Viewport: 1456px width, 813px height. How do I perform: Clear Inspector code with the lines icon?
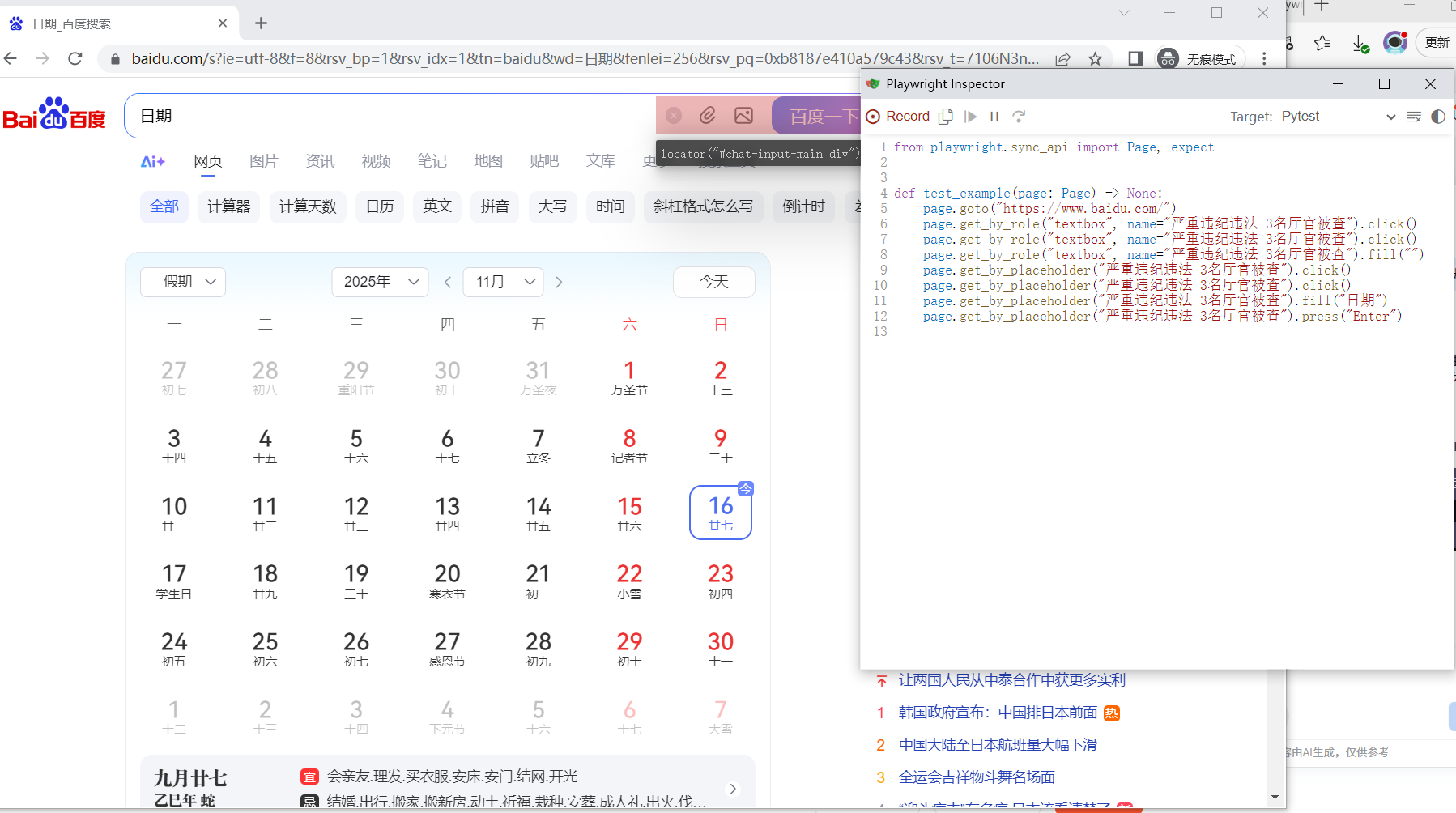click(1414, 116)
